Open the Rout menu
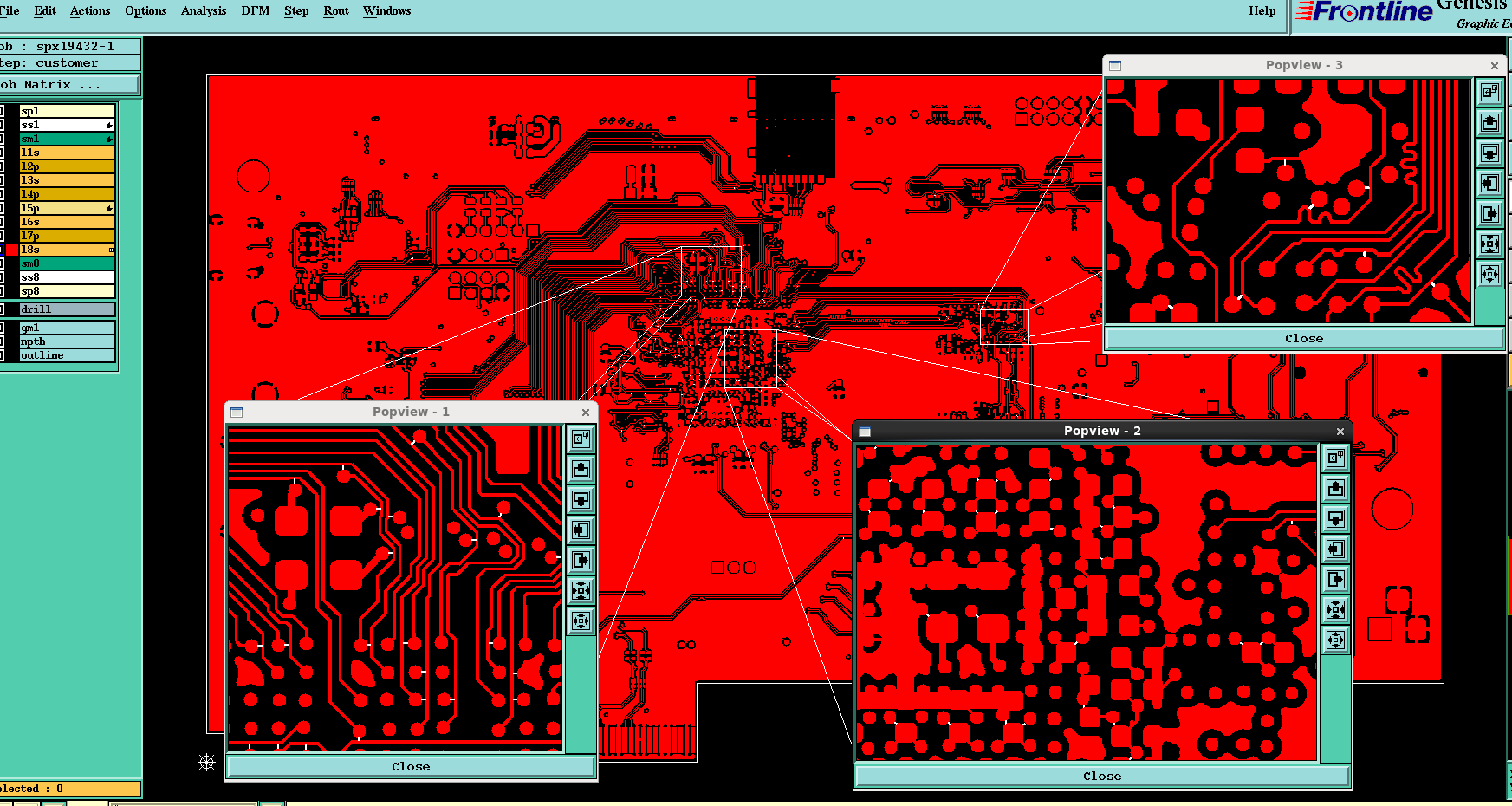This screenshot has width=1512, height=806. [335, 11]
